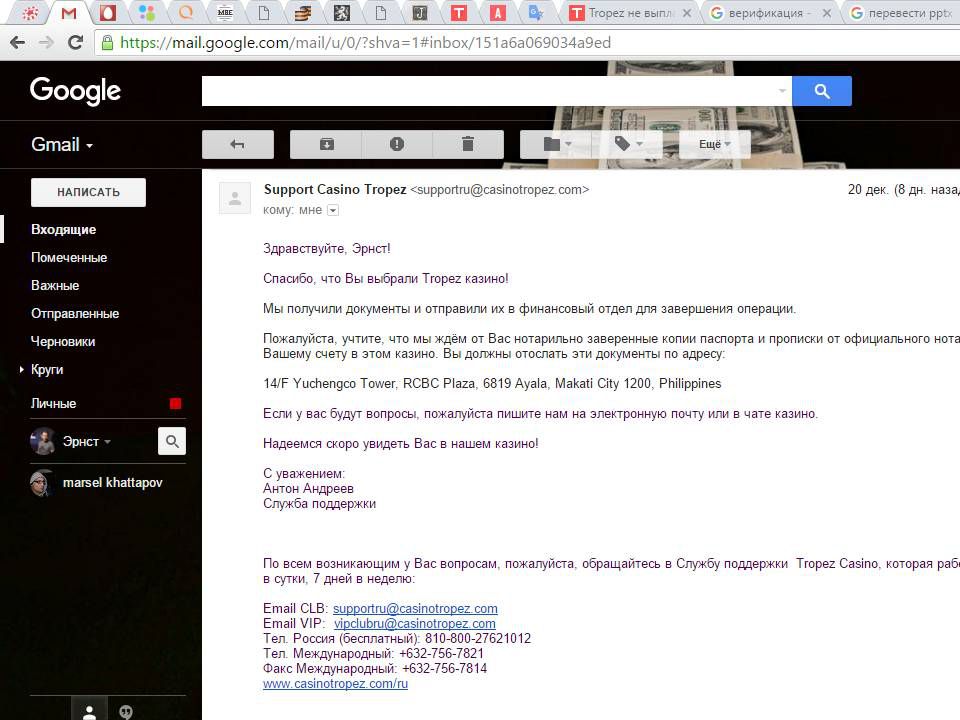The width and height of the screenshot is (960, 720).
Task: Click the Yuchengco Tower address line
Action: tap(492, 384)
